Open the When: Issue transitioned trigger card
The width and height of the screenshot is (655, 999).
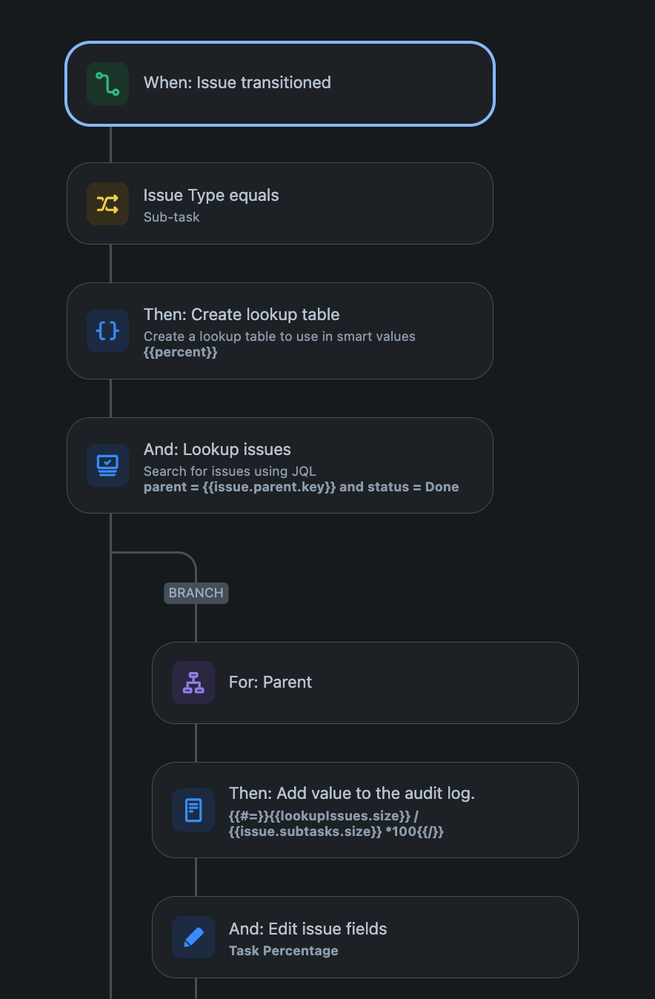(x=280, y=83)
